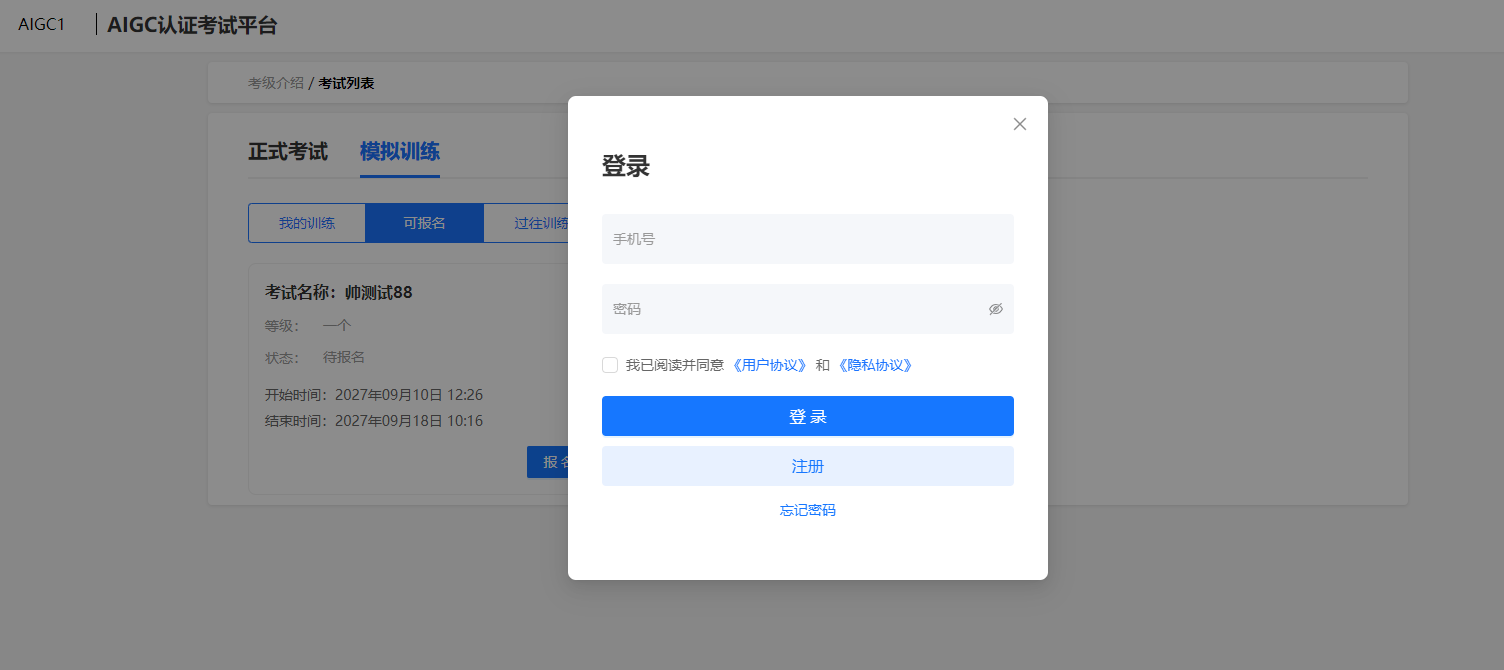Click the 登录 dialog heading
The height and width of the screenshot is (670, 1504).
pyautogui.click(x=626, y=166)
